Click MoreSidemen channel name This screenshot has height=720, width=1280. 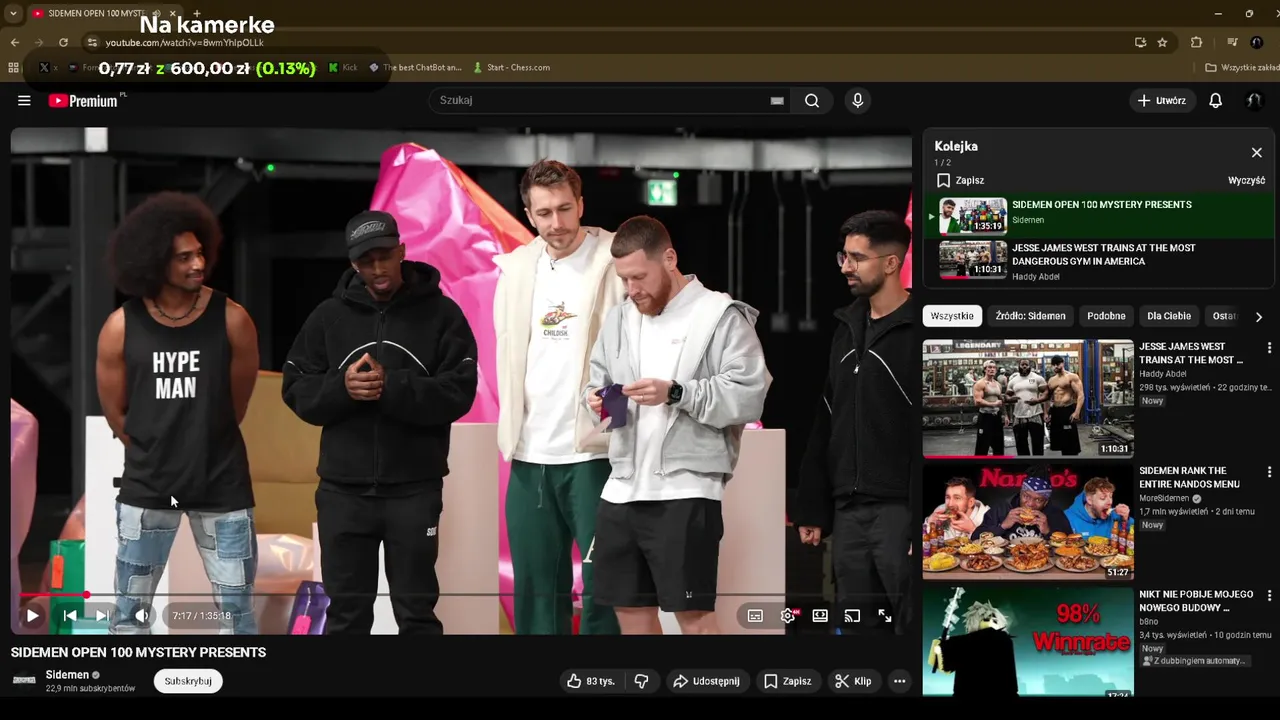pyautogui.click(x=1164, y=498)
